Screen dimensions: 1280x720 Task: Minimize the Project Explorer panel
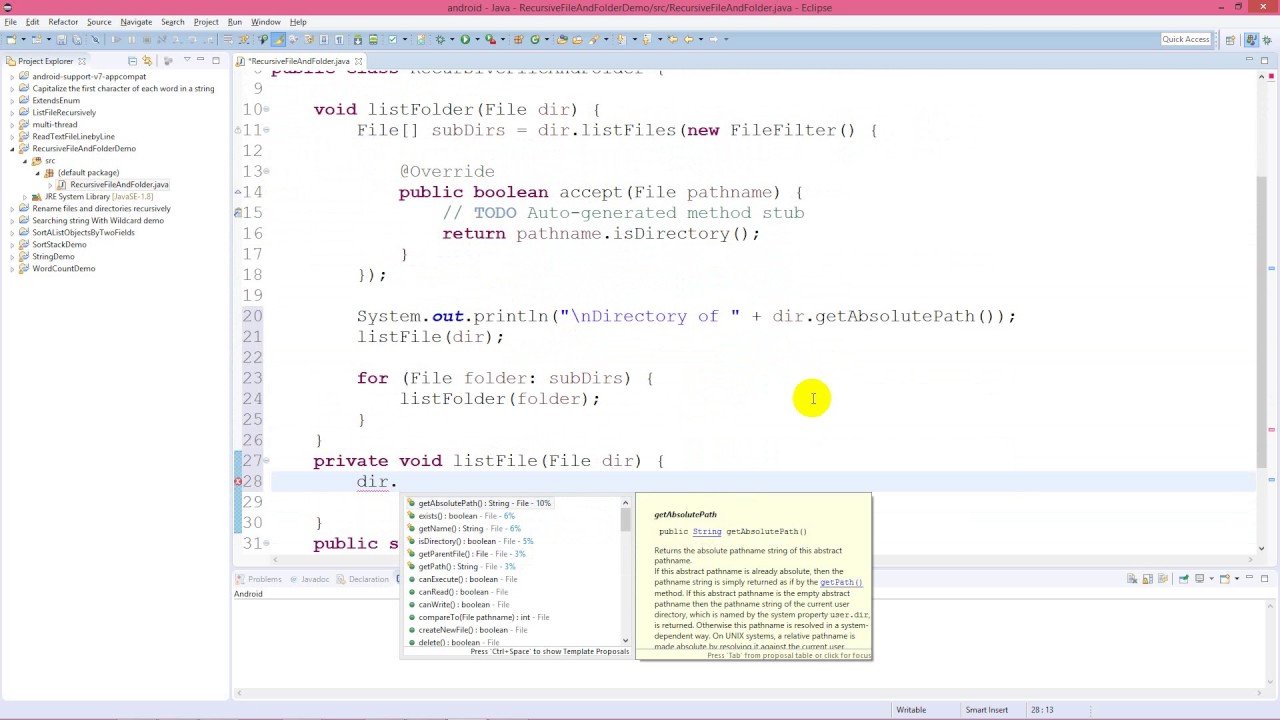point(201,61)
